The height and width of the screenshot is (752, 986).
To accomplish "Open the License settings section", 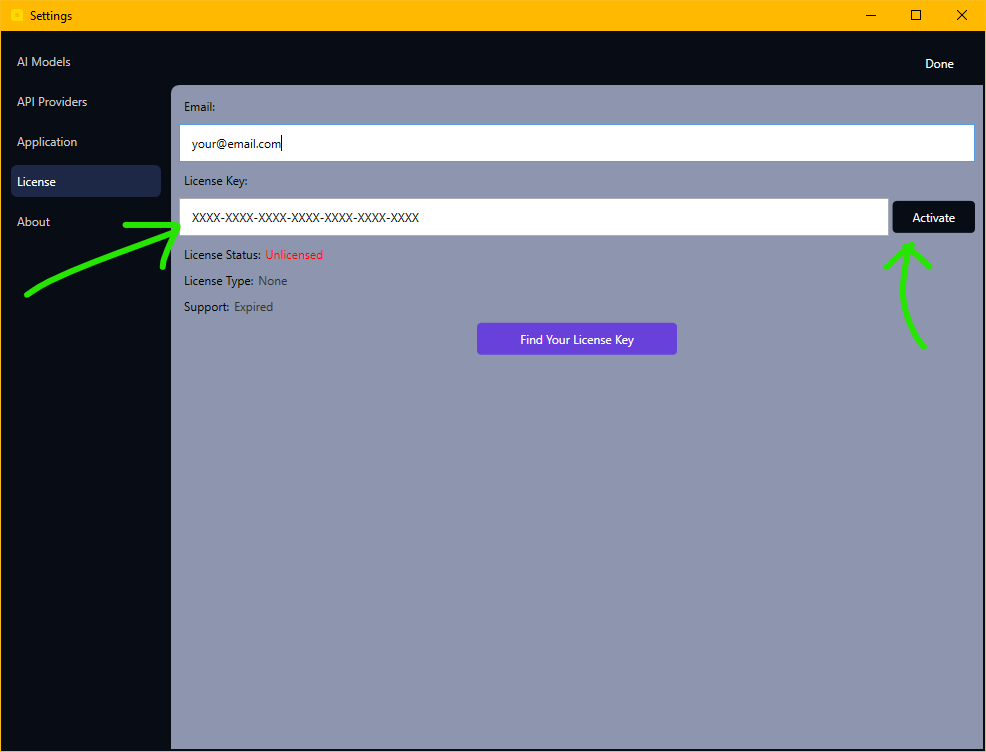I will tap(36, 181).
